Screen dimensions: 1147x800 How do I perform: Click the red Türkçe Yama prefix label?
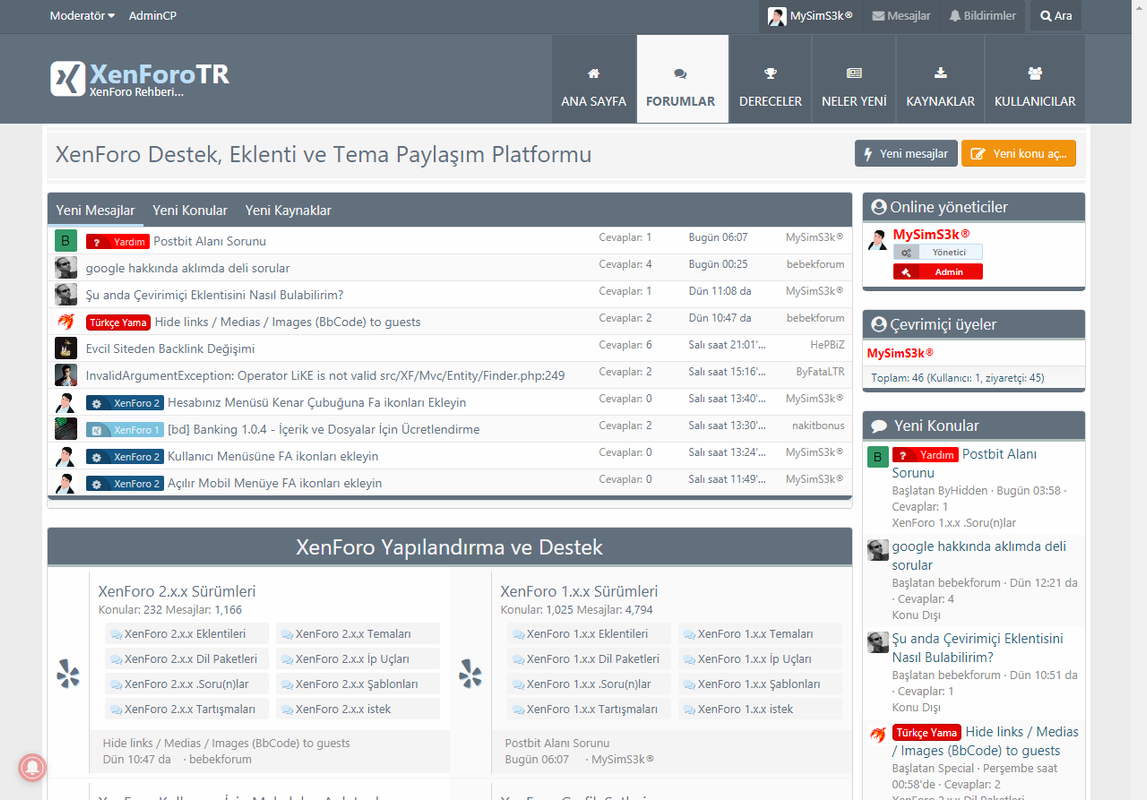point(118,322)
